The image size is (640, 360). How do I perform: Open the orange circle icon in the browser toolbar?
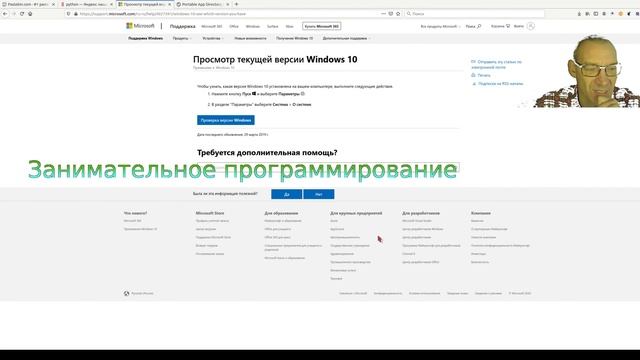(x=621, y=13)
